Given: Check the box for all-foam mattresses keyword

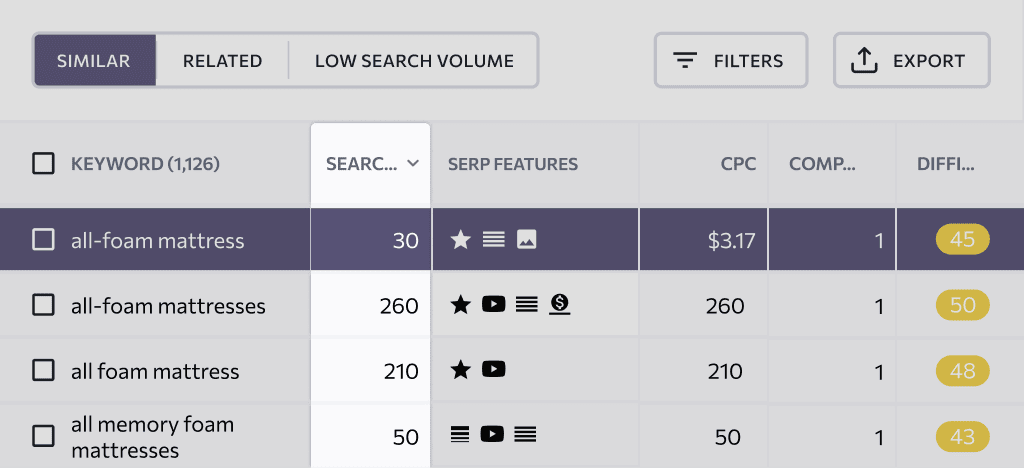Looking at the screenshot, I should 43,305.
